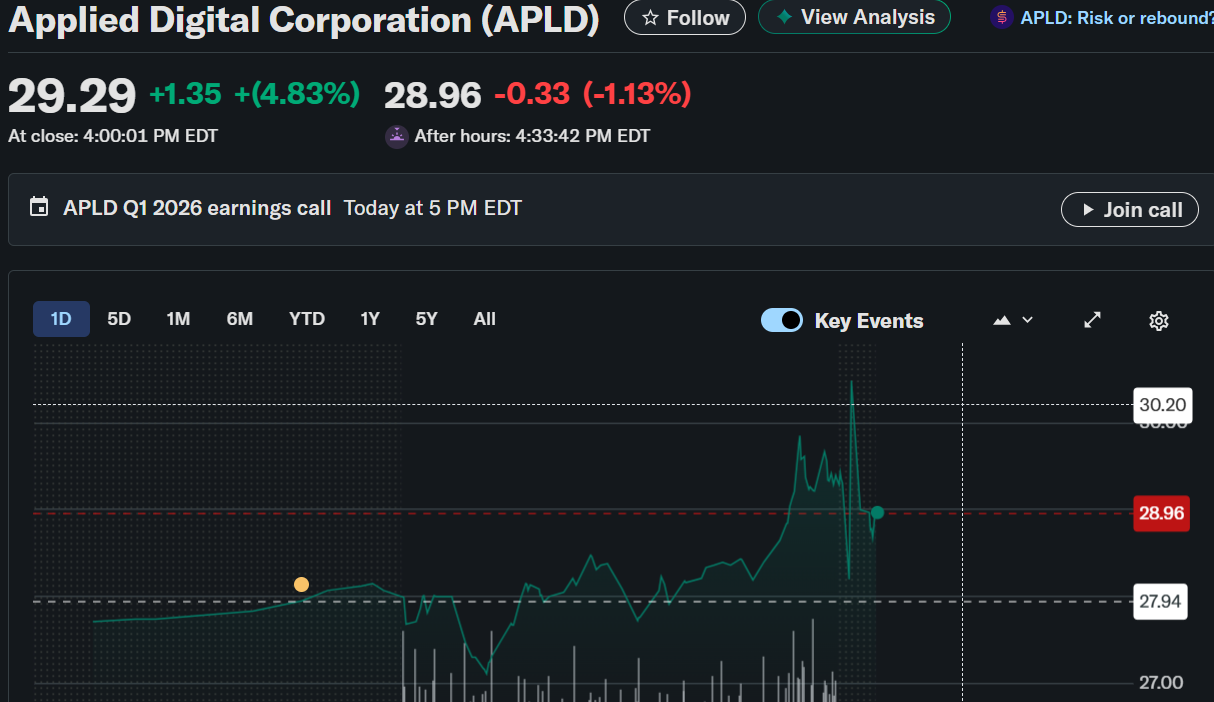
Task: Click the Join call button
Action: 1129,210
